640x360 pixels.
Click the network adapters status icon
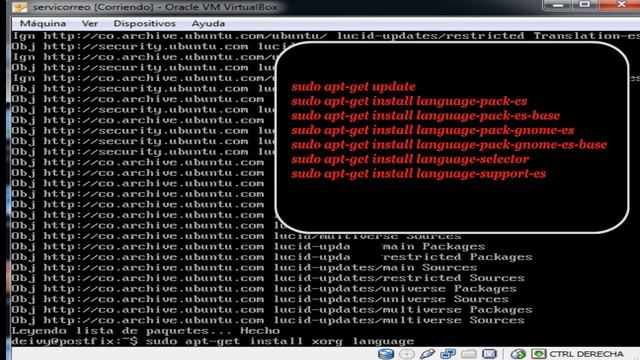(448, 354)
